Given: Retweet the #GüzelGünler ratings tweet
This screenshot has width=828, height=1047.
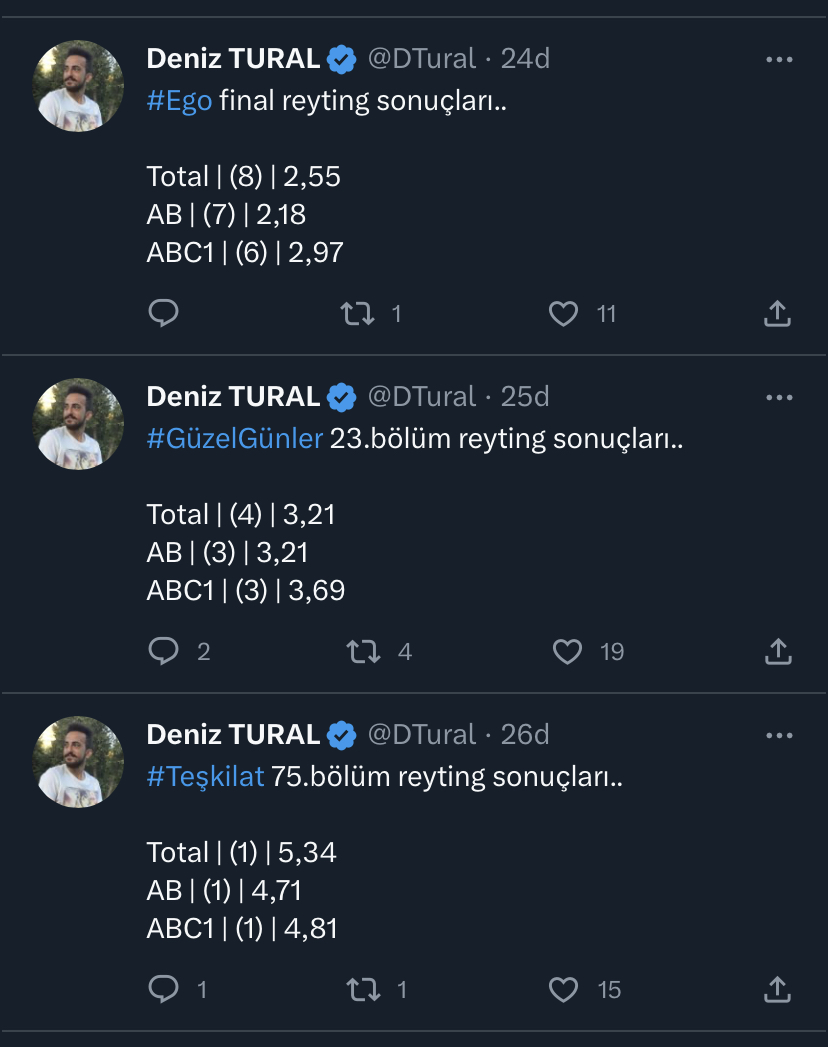Looking at the screenshot, I should [362, 652].
